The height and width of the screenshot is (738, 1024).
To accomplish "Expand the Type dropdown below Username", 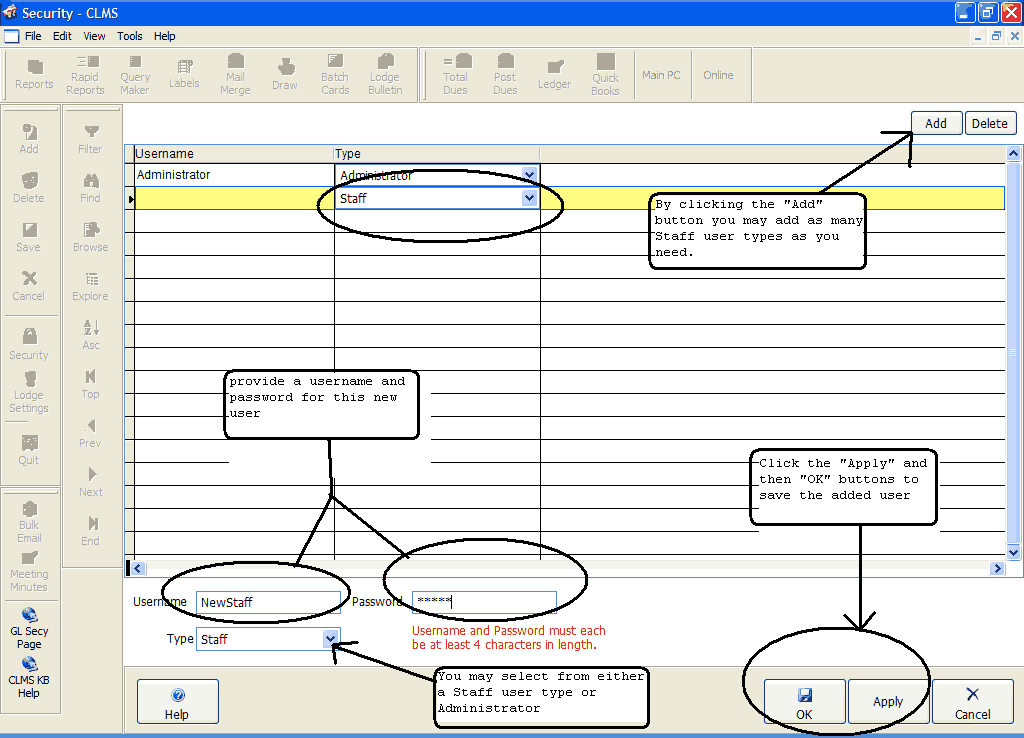I will 330,639.
